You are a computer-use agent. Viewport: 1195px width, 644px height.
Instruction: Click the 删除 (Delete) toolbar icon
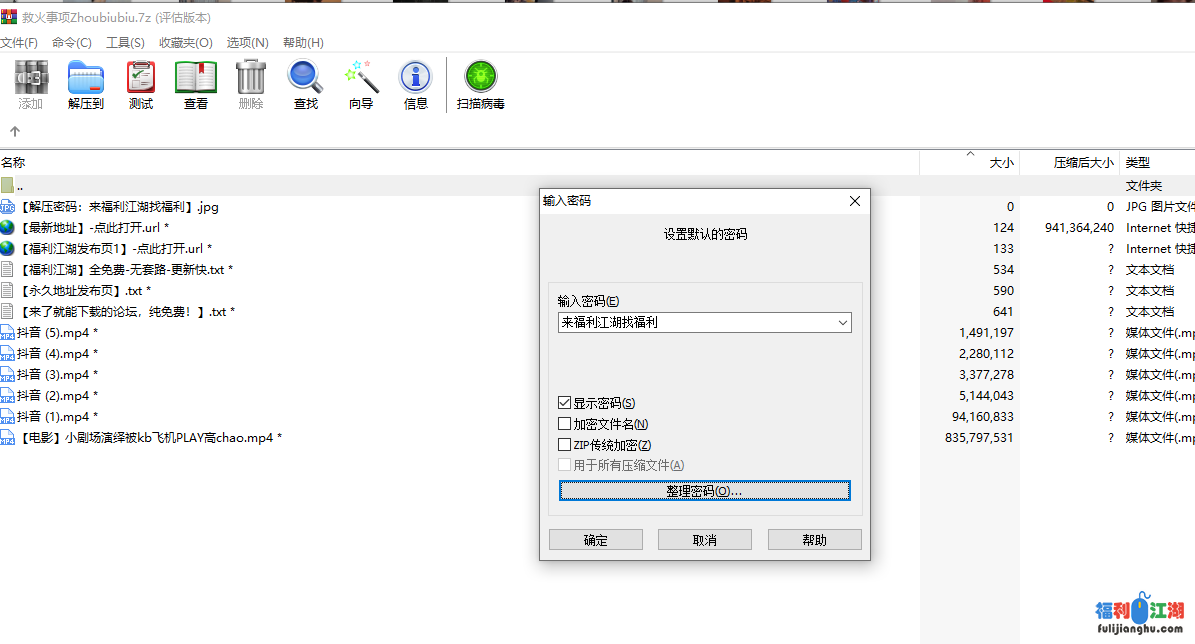click(x=250, y=84)
